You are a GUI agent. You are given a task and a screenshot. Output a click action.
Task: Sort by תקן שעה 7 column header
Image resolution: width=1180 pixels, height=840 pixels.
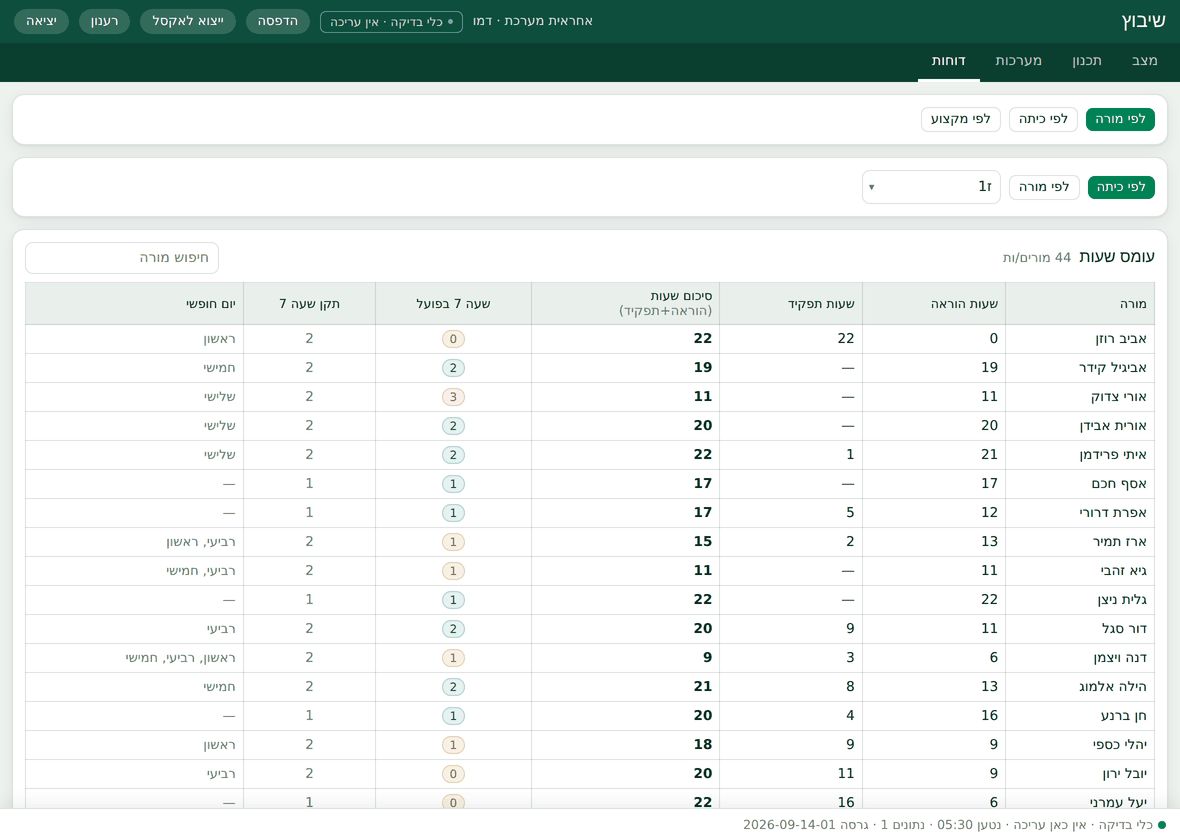click(309, 304)
